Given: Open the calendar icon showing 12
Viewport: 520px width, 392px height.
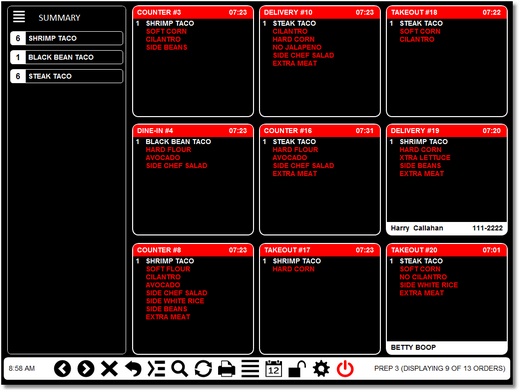Looking at the screenshot, I should (274, 369).
